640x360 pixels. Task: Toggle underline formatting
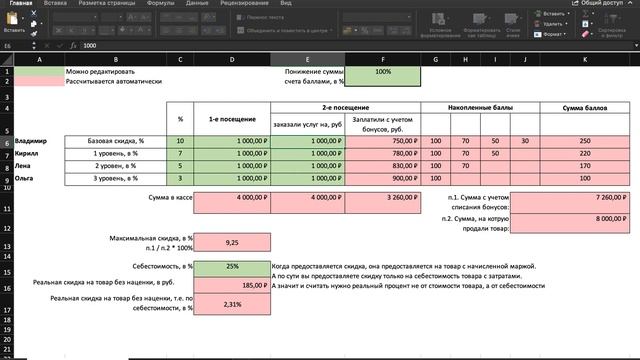point(84,30)
